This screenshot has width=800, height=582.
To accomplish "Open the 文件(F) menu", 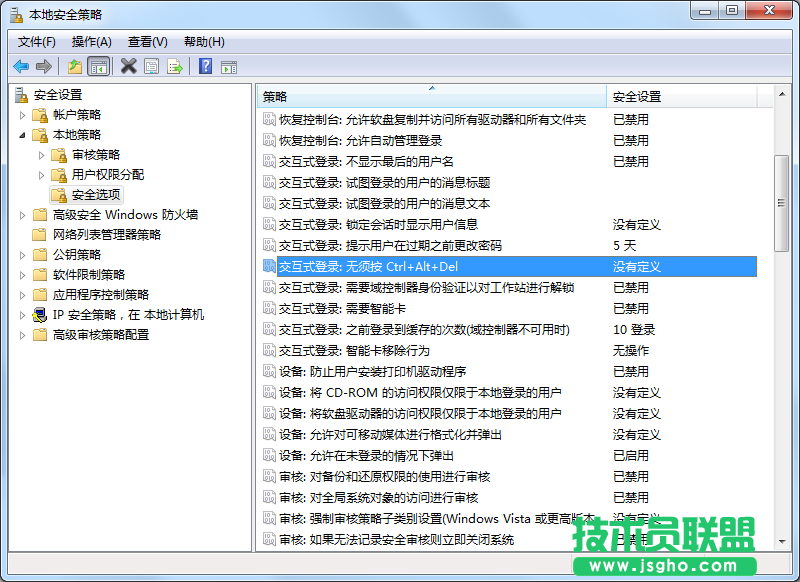I will tap(37, 41).
